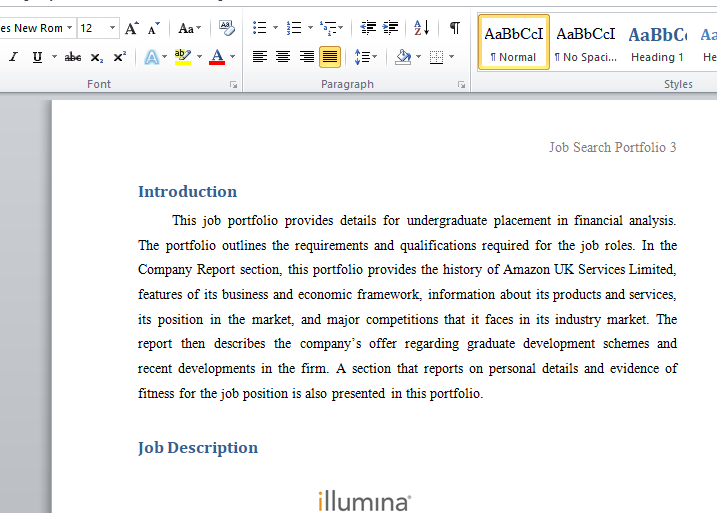717x513 pixels.
Task: Click the Clear Formatting icon
Action: (226, 28)
